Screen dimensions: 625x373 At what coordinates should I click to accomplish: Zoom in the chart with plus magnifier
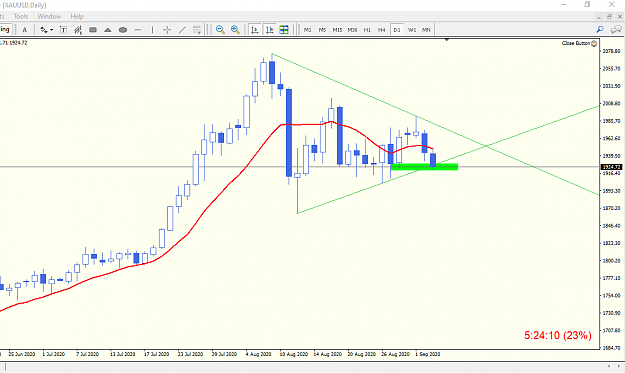click(x=235, y=30)
